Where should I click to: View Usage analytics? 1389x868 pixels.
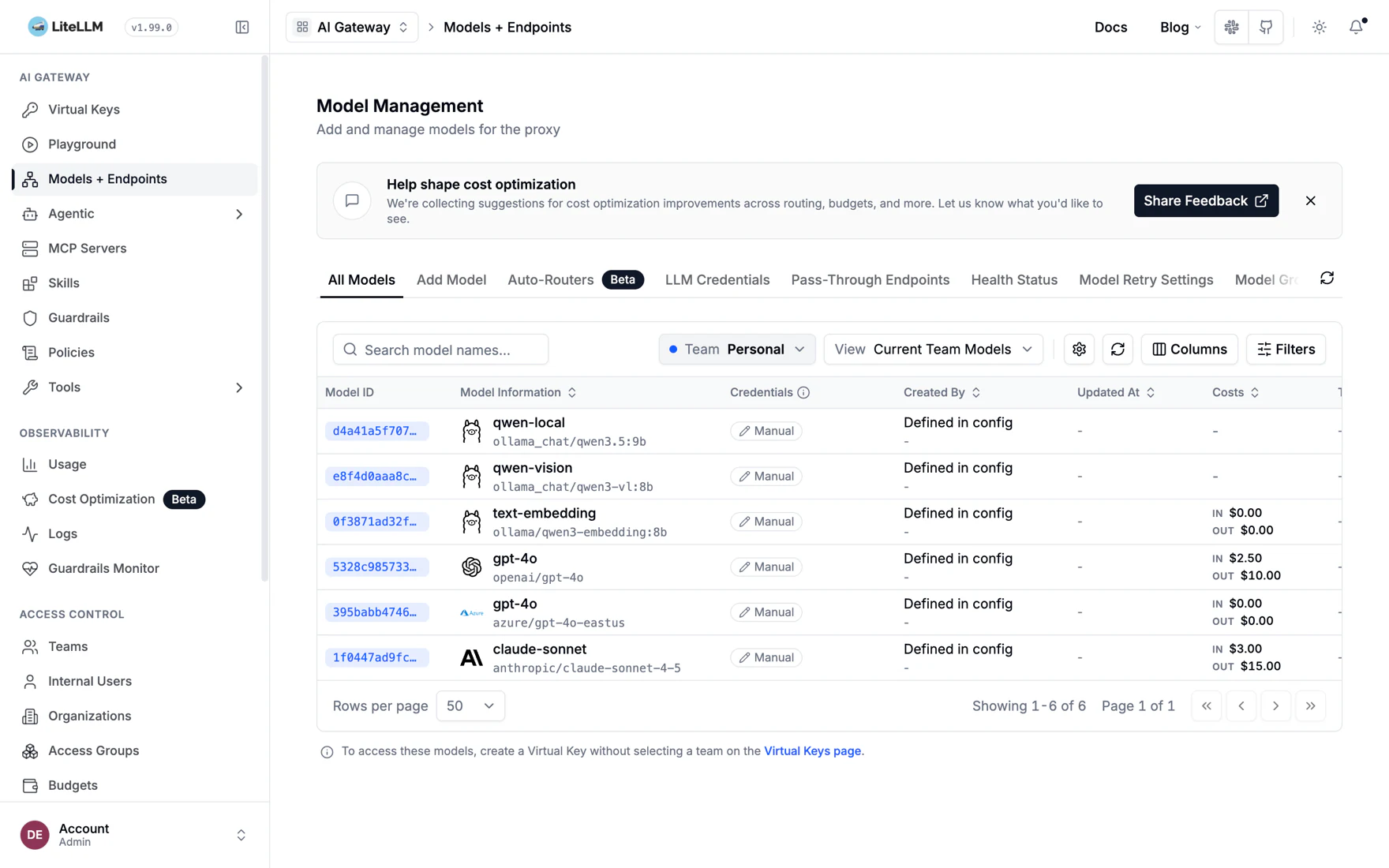point(135,465)
